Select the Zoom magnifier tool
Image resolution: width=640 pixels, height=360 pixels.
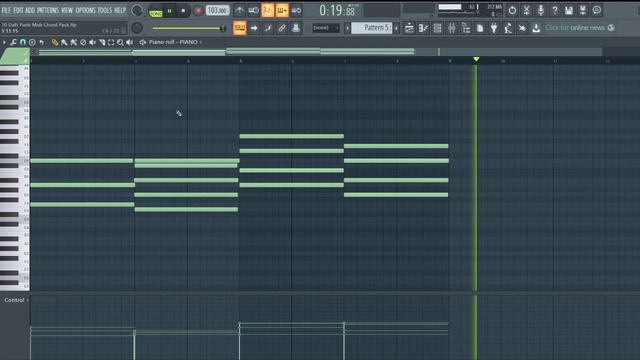120,42
